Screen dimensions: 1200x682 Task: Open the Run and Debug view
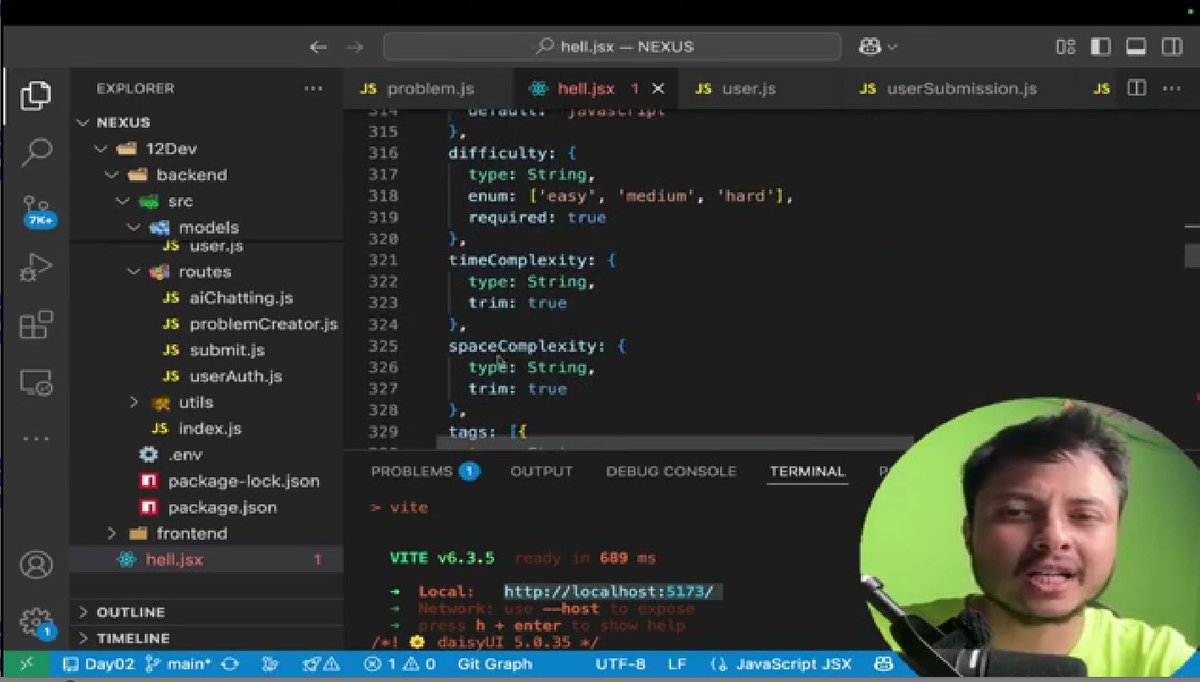pyautogui.click(x=36, y=267)
